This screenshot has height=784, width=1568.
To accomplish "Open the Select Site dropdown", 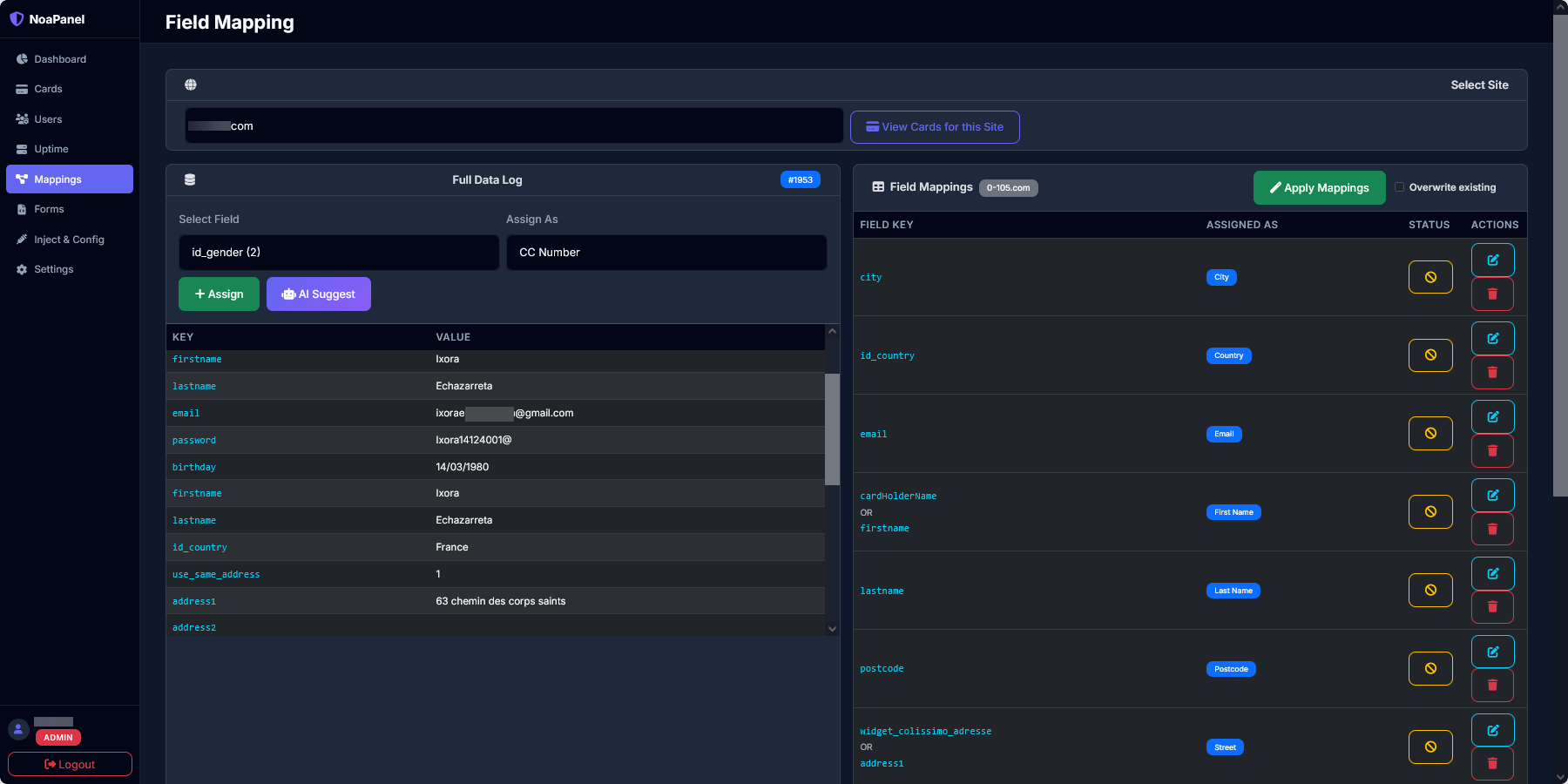I will pos(513,126).
